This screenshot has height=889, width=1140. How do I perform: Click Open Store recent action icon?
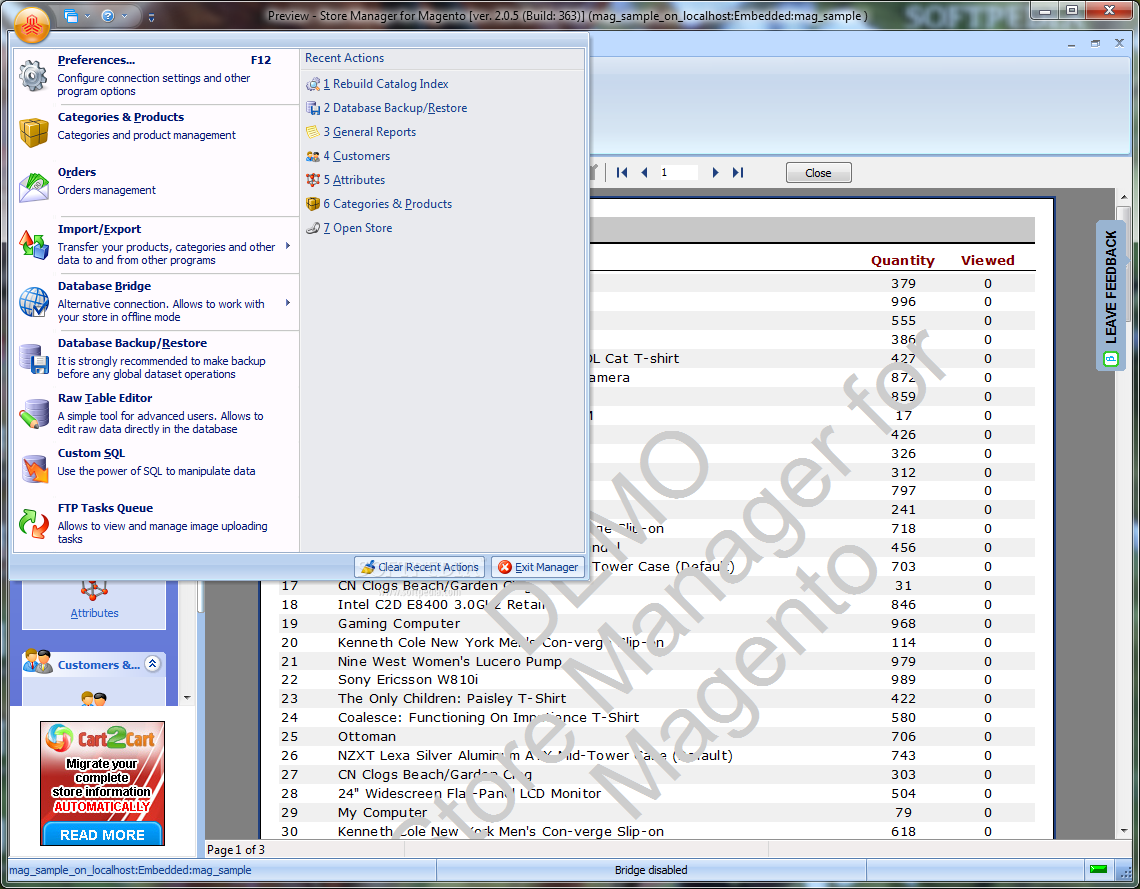(313, 228)
